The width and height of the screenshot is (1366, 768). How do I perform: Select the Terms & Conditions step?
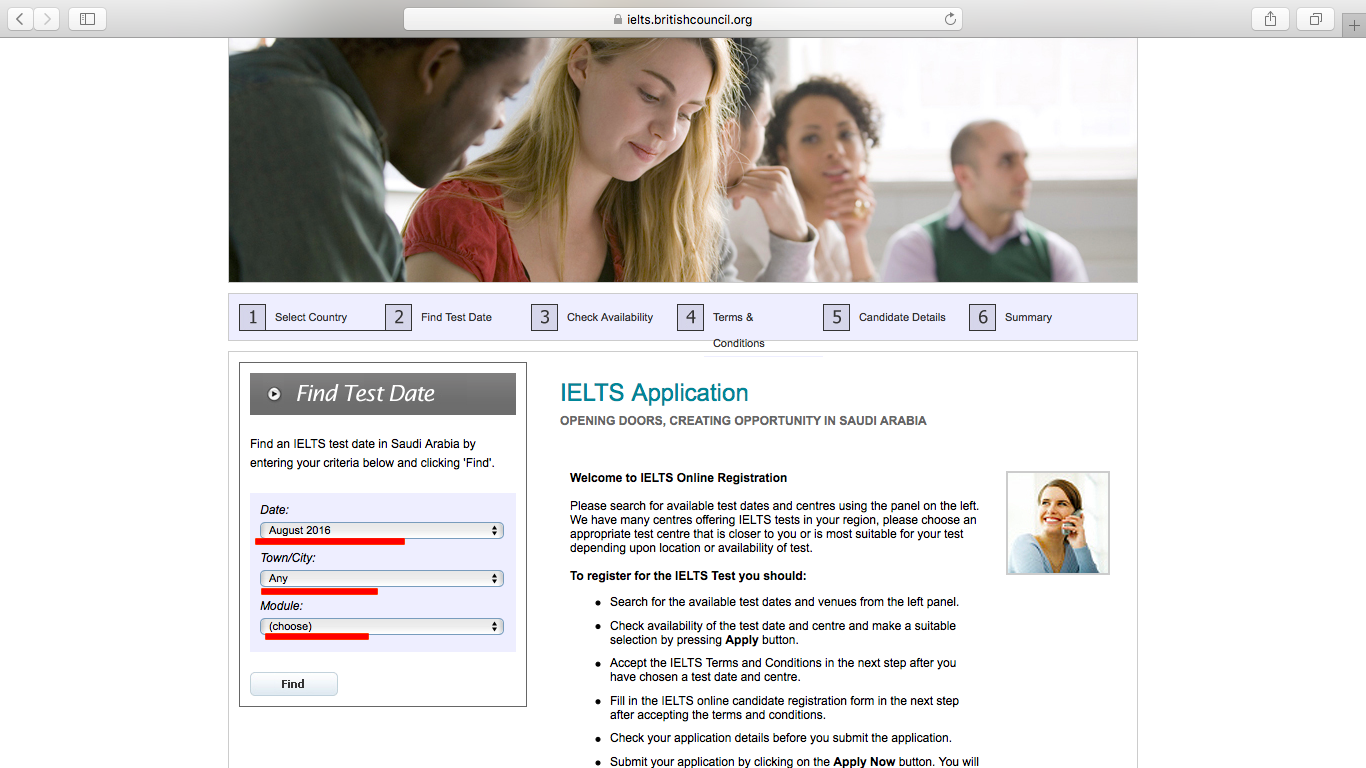[739, 330]
